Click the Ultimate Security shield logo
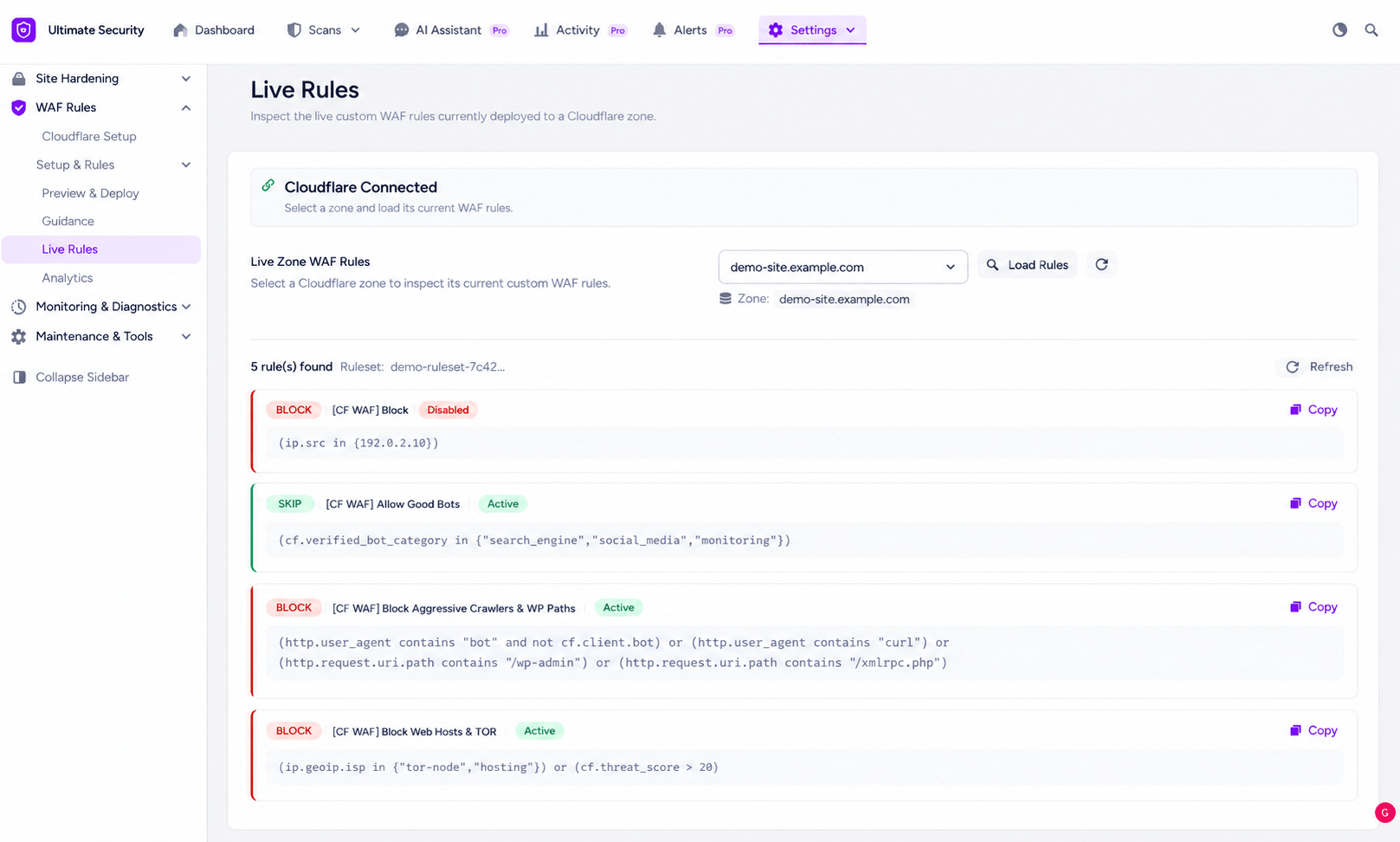The width and height of the screenshot is (1400, 842). pos(23,30)
